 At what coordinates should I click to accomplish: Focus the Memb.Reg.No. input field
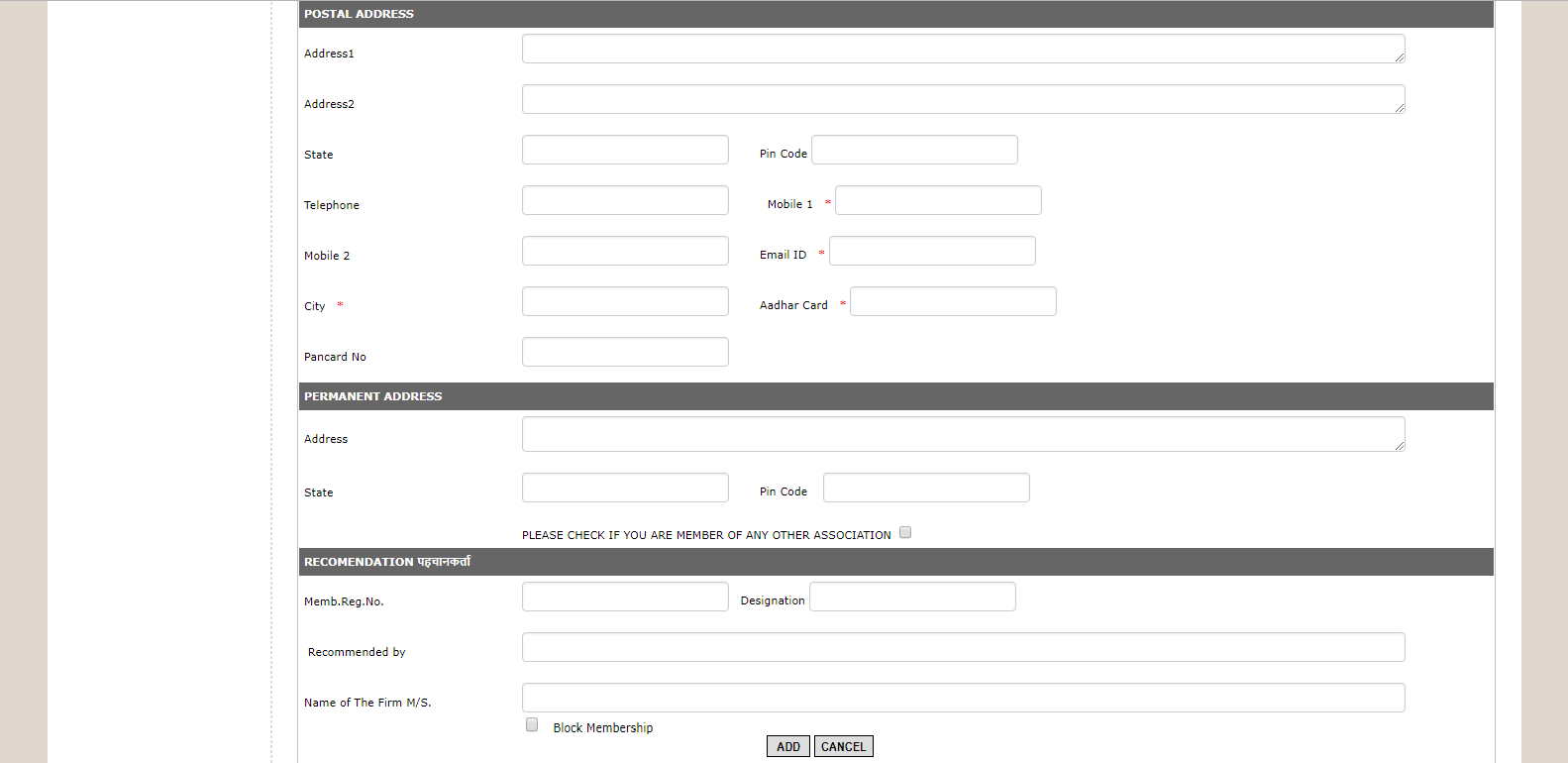[625, 597]
